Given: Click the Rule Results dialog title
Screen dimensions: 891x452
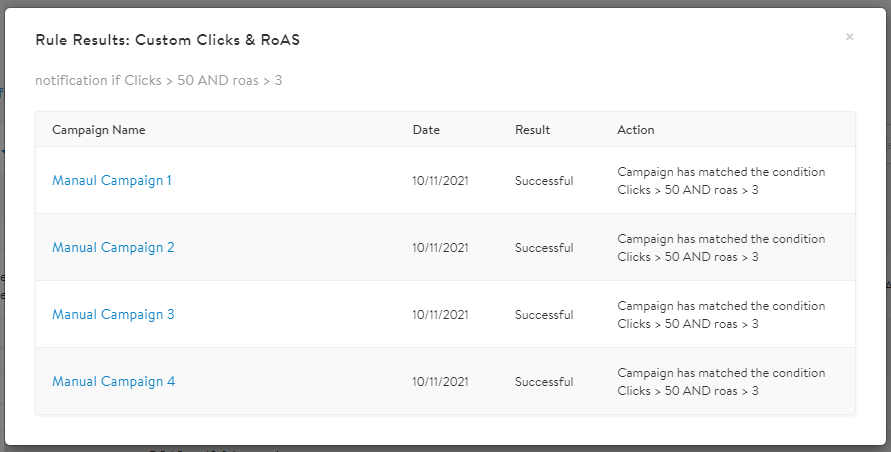Looking at the screenshot, I should [x=168, y=40].
